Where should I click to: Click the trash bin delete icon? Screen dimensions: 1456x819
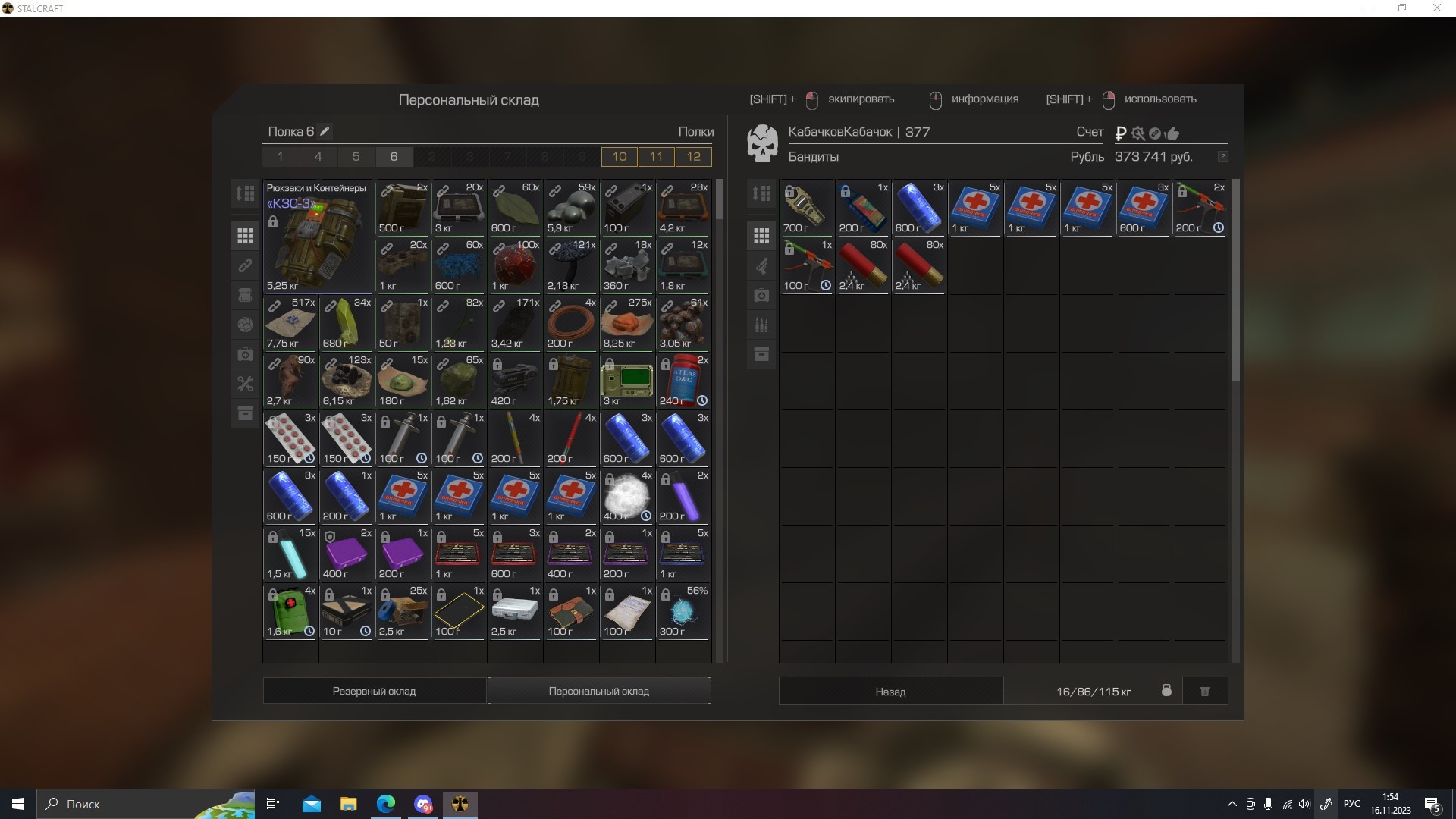1205,691
